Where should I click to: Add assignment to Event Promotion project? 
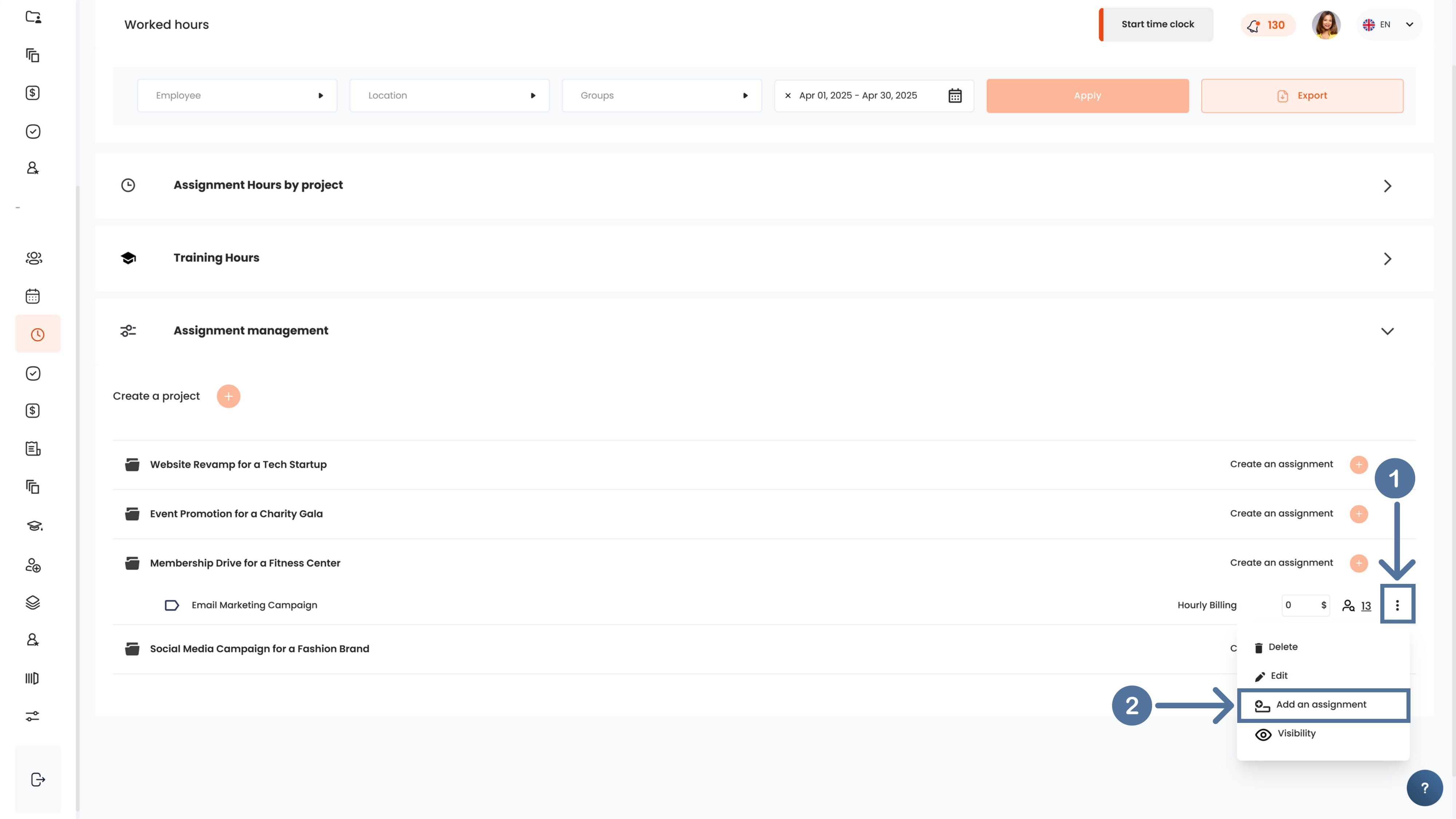pyautogui.click(x=1359, y=514)
